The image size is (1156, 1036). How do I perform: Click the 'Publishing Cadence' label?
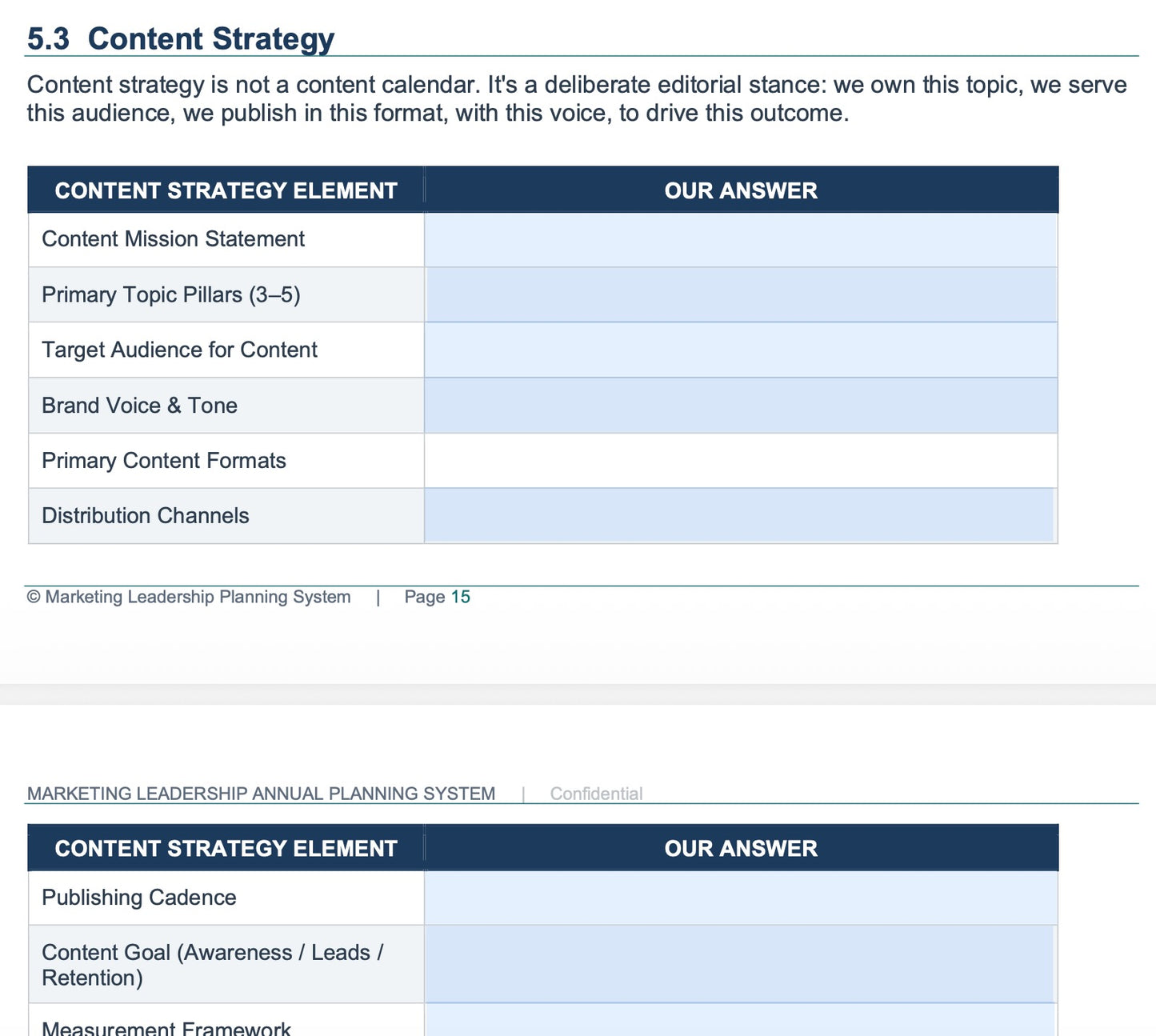(x=139, y=898)
